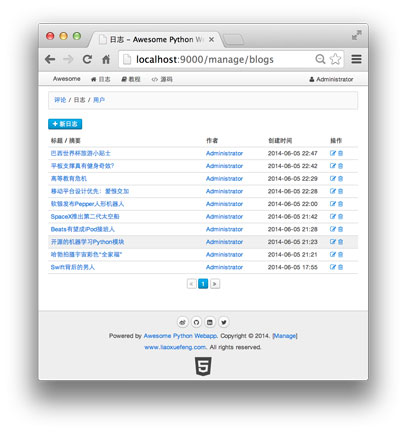Go to the browser home page
This screenshot has height=433, width=406.
click(106, 60)
